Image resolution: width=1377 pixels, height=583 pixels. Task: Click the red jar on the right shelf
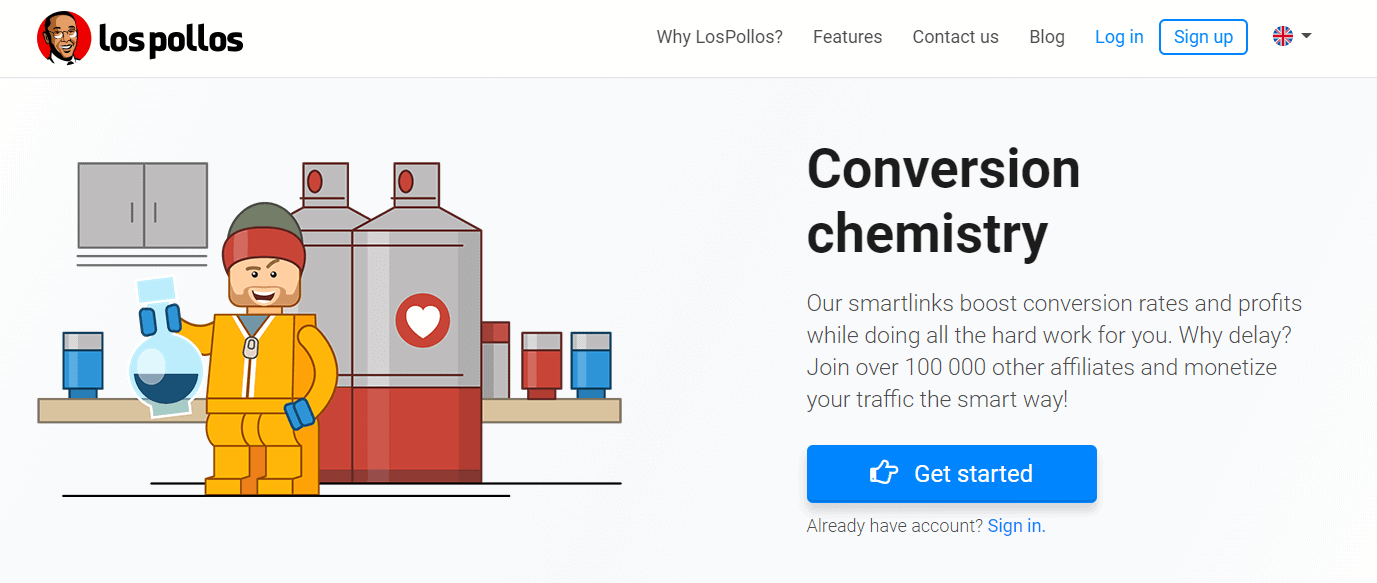(x=541, y=365)
